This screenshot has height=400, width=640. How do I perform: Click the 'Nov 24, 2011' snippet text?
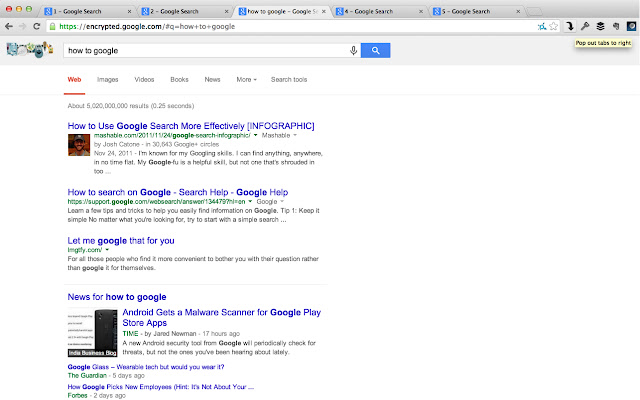pos(113,153)
